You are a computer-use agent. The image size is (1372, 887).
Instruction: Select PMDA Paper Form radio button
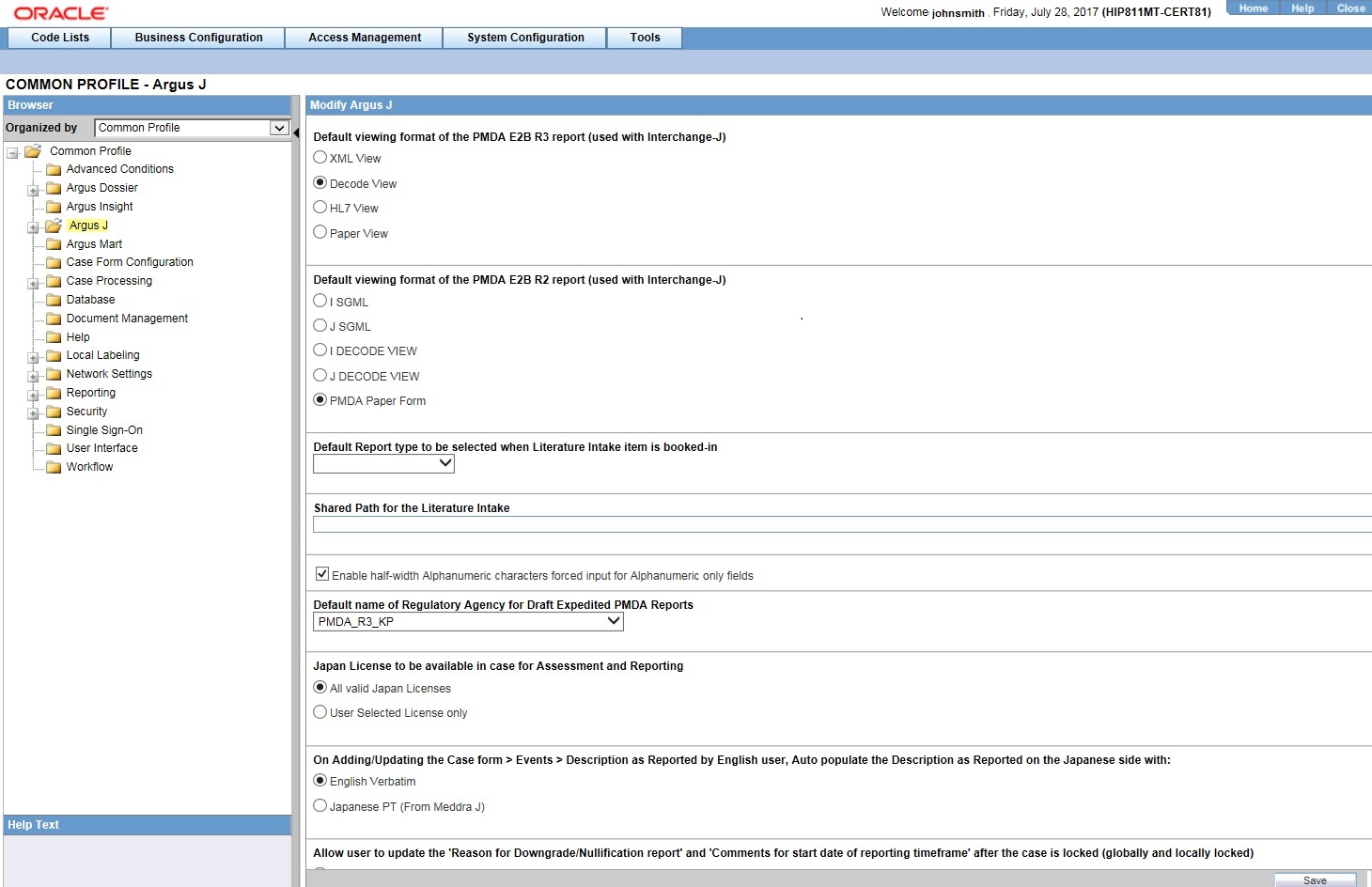[320, 400]
